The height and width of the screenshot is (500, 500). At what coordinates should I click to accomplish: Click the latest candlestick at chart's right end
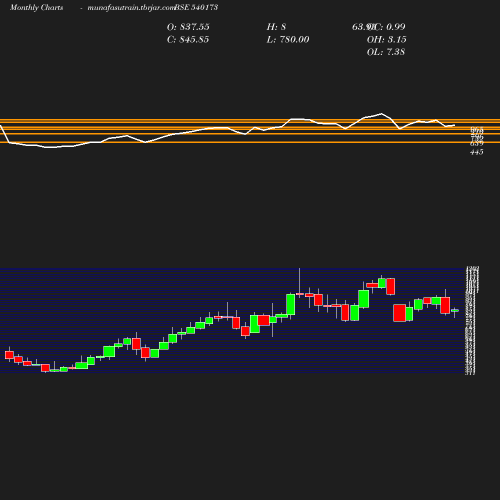coord(455,311)
